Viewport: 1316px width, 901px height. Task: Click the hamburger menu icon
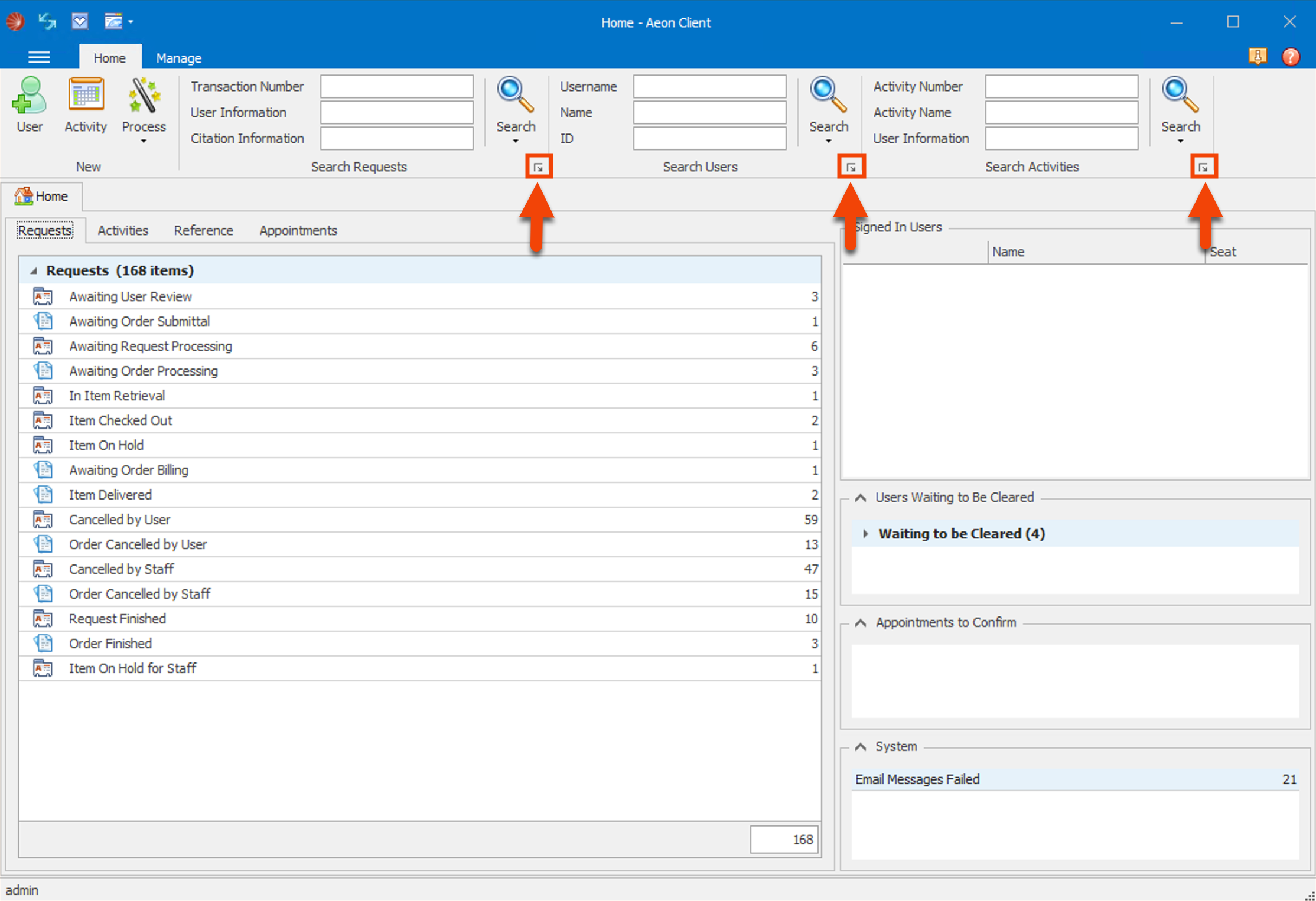[x=39, y=56]
